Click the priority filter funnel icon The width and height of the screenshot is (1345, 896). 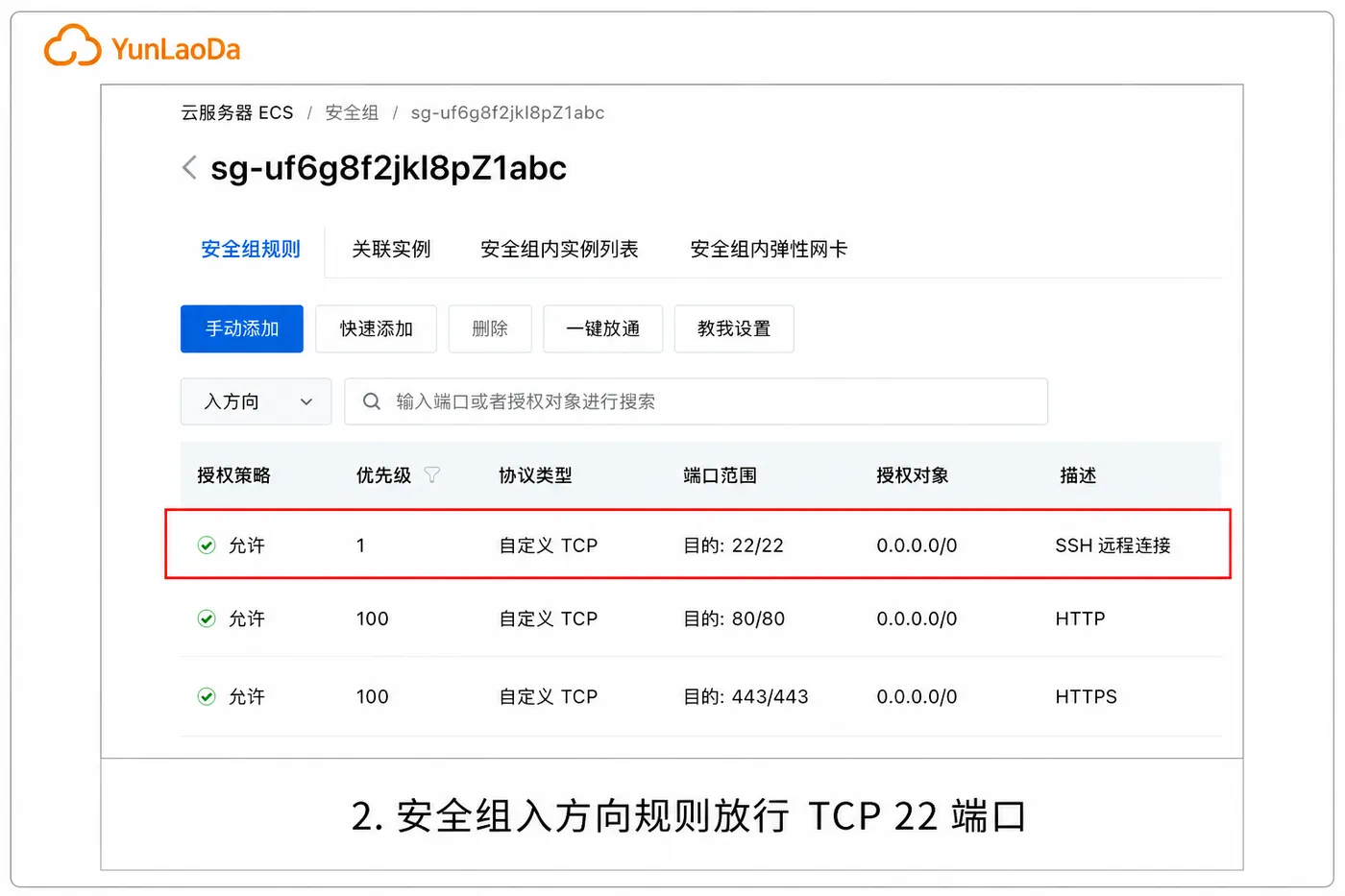click(x=432, y=475)
